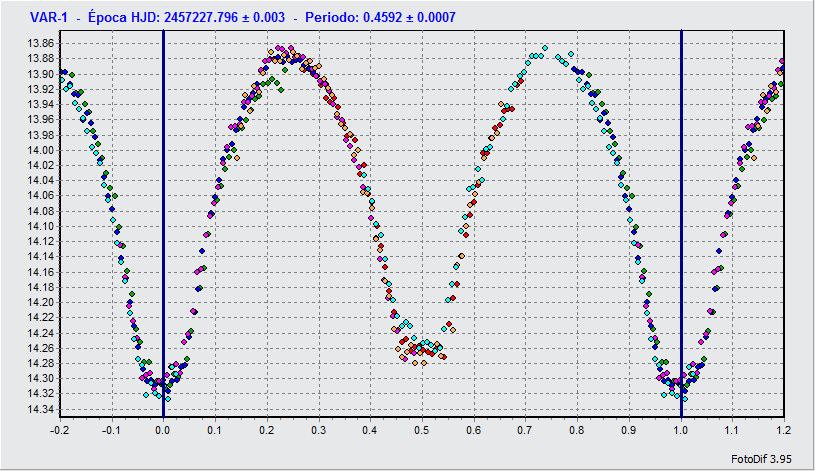Click the x-axis label 0.5
This screenshot has height=471, width=815.
[x=422, y=430]
